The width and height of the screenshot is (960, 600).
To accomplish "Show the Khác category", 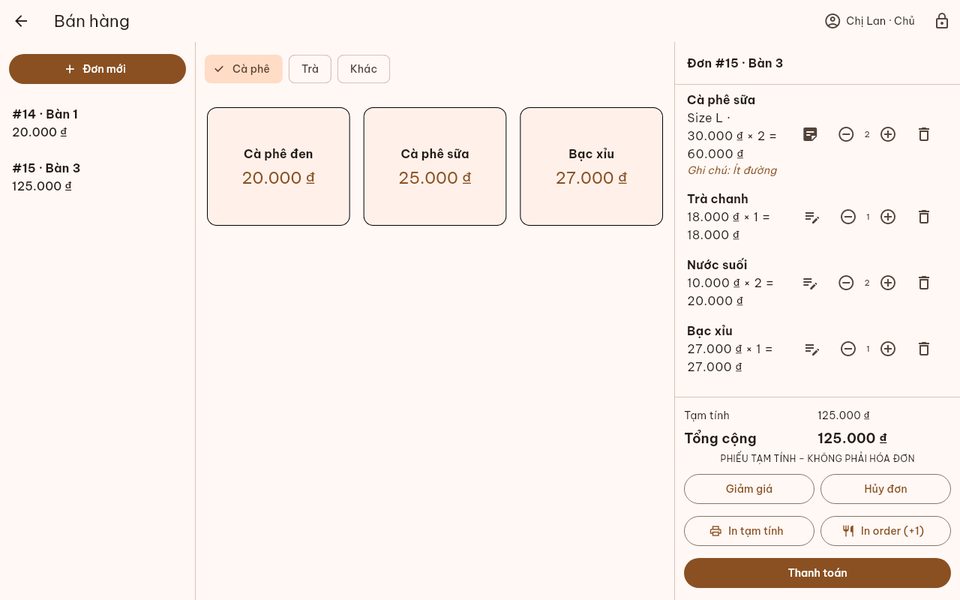I will [x=364, y=69].
